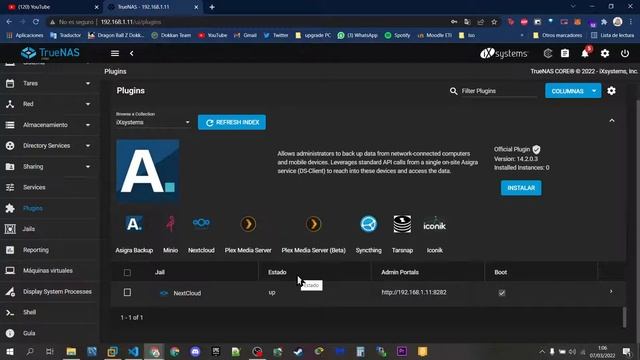Open the YouTube bookmark
Viewport: 640px width, 360px height.
pyautogui.click(x=213, y=35)
